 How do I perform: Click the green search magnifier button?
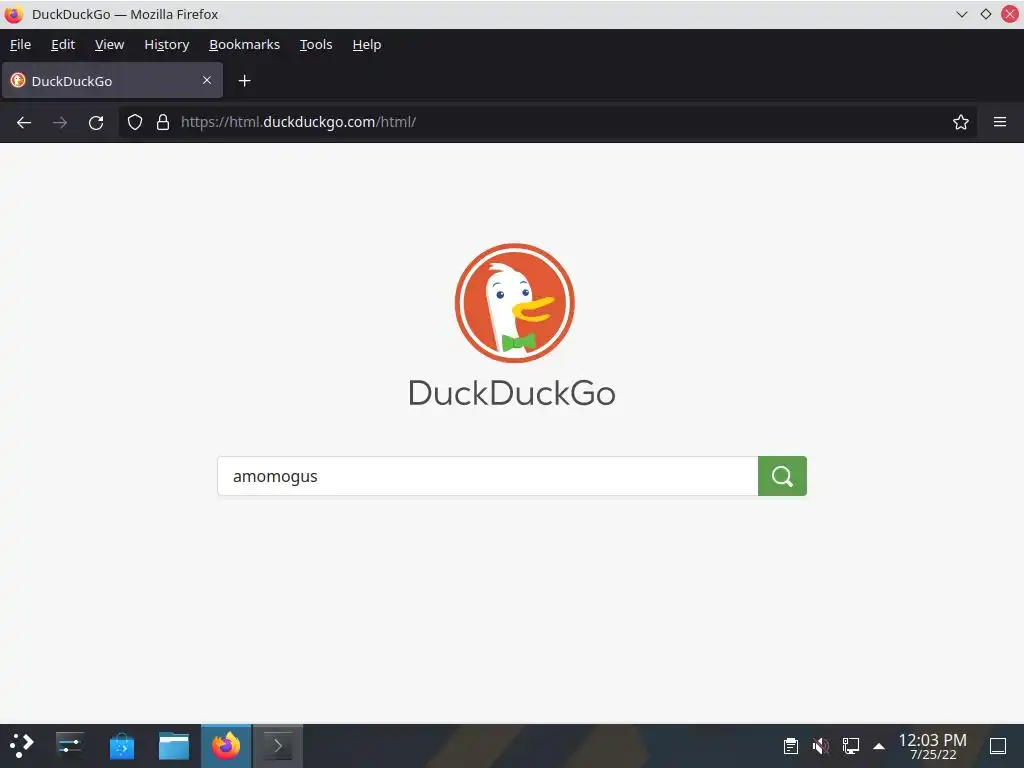point(782,476)
